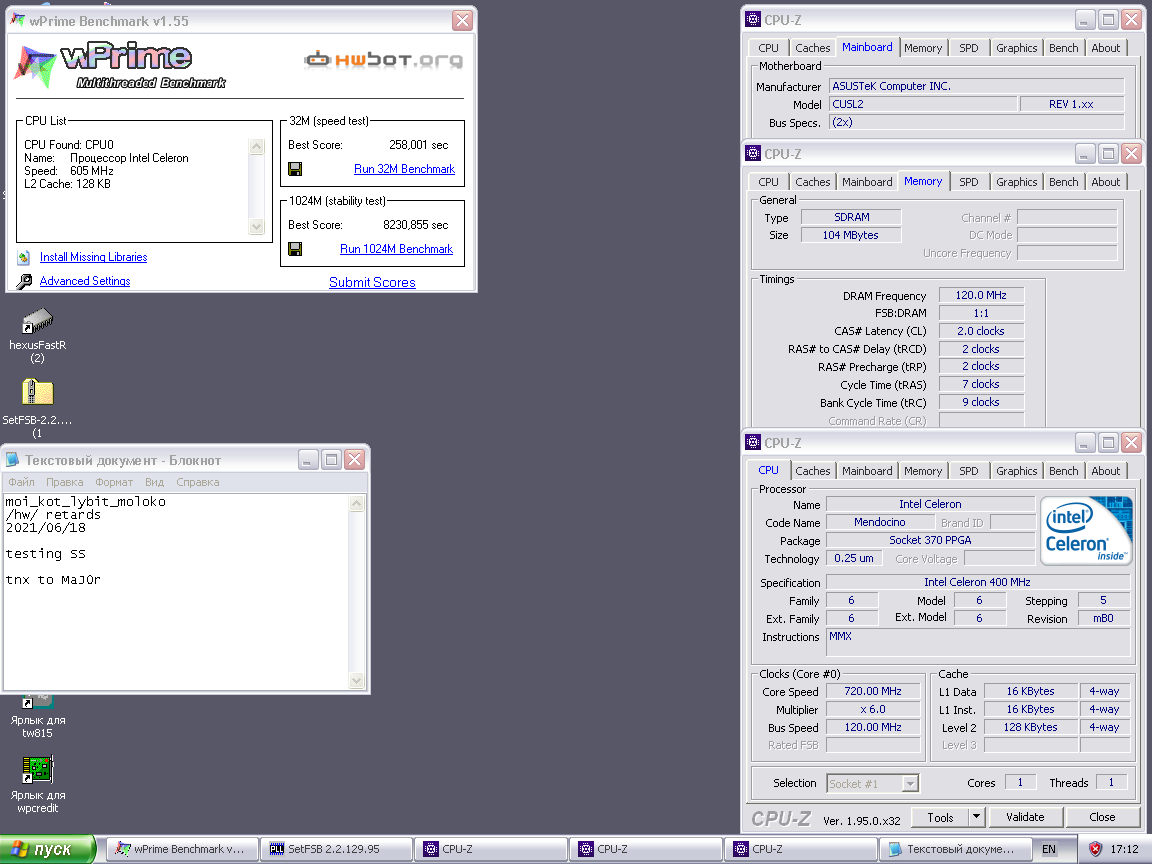Open Справка menu in Notepad
The width and height of the screenshot is (1152, 864).
point(198,482)
